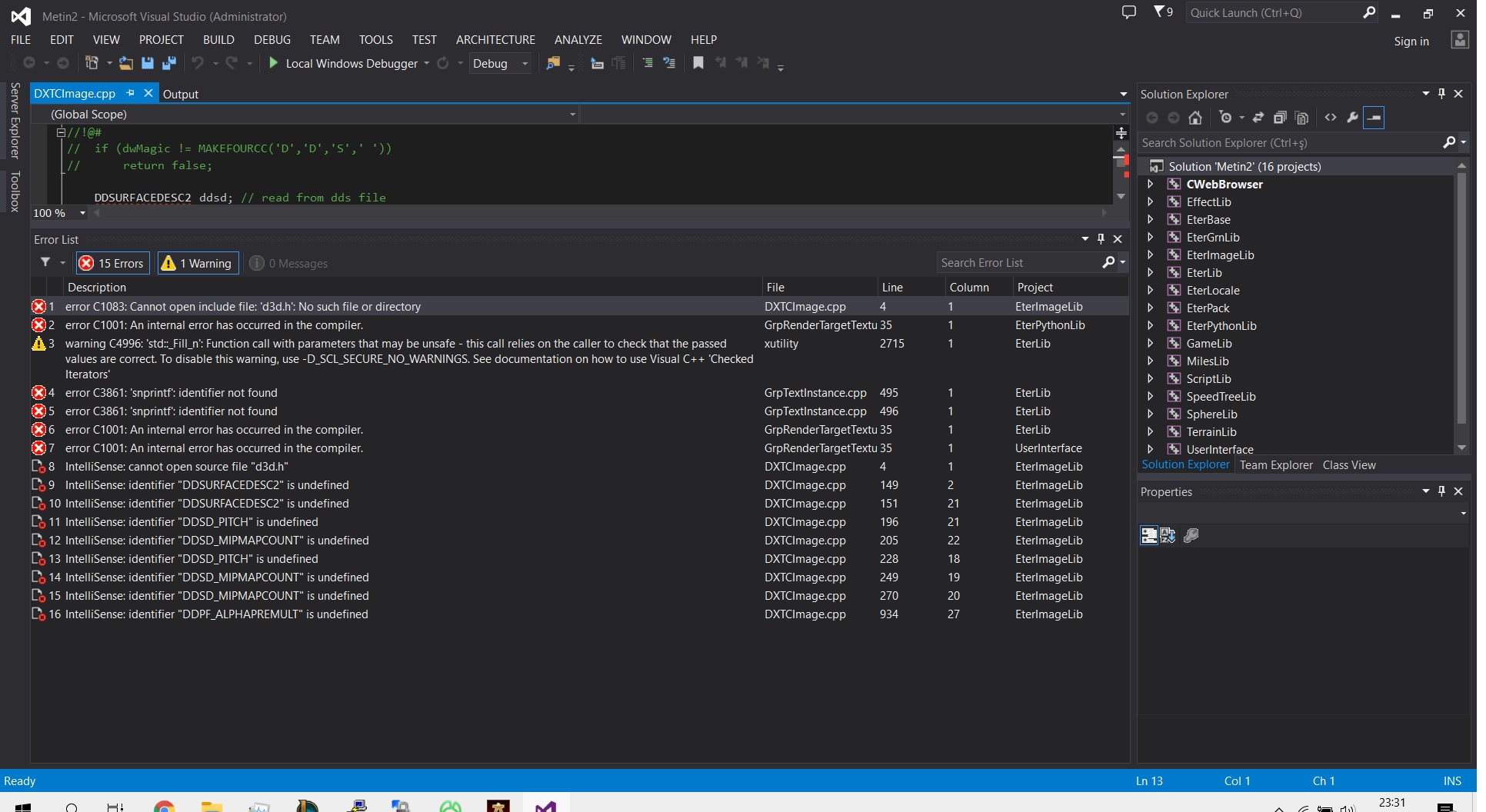Collapse all nodes in Solution Explorer
The image size is (1486, 812).
(x=1280, y=118)
